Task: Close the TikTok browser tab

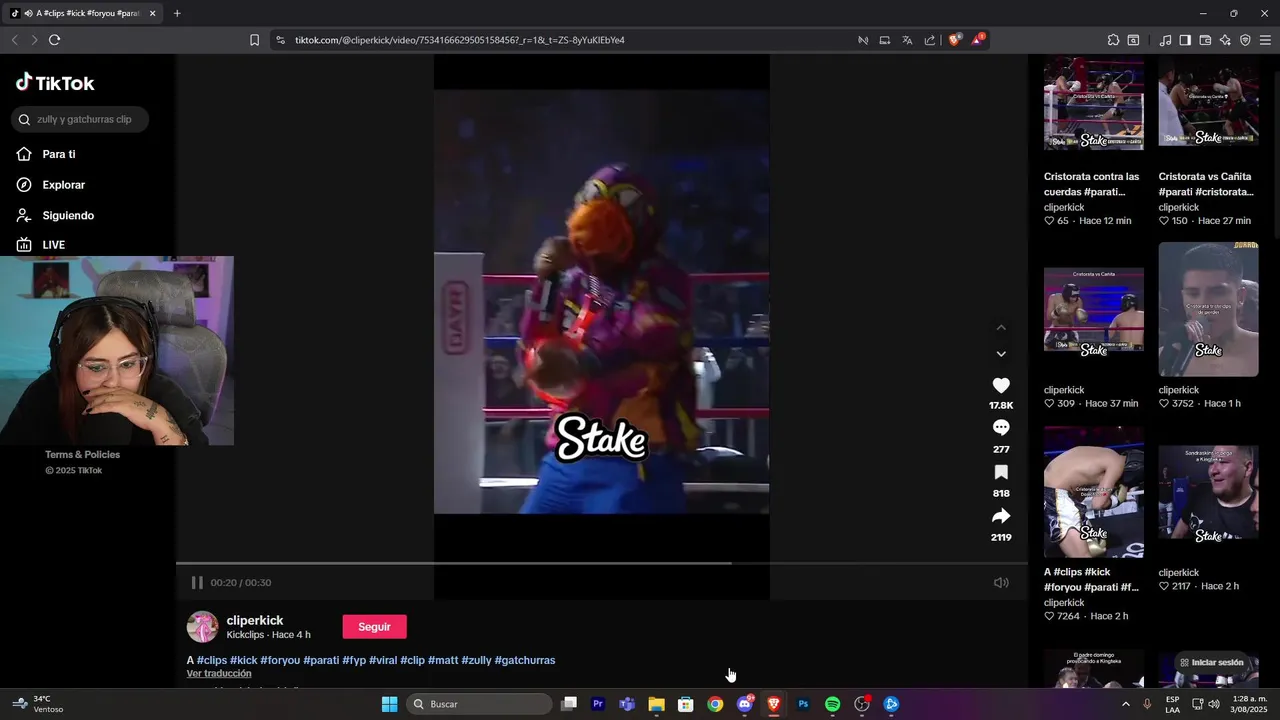Action: click(153, 13)
